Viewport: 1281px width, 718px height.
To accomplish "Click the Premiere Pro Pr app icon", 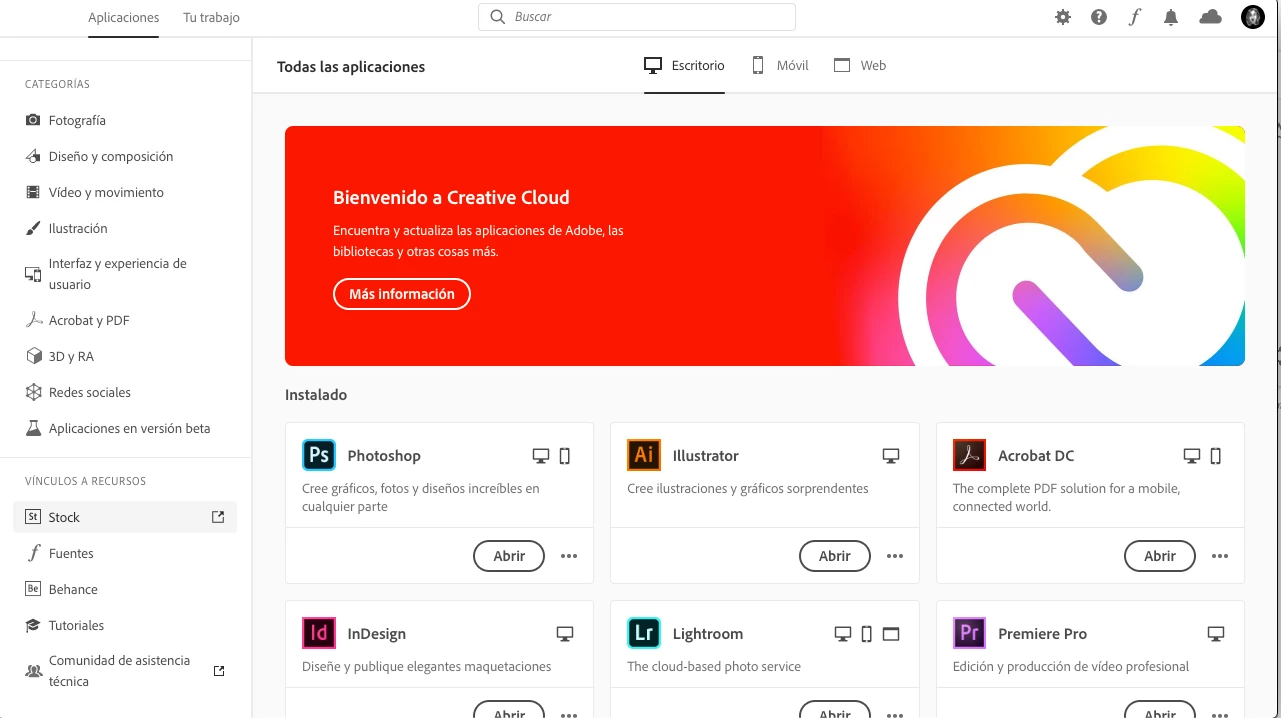I will pyautogui.click(x=969, y=633).
